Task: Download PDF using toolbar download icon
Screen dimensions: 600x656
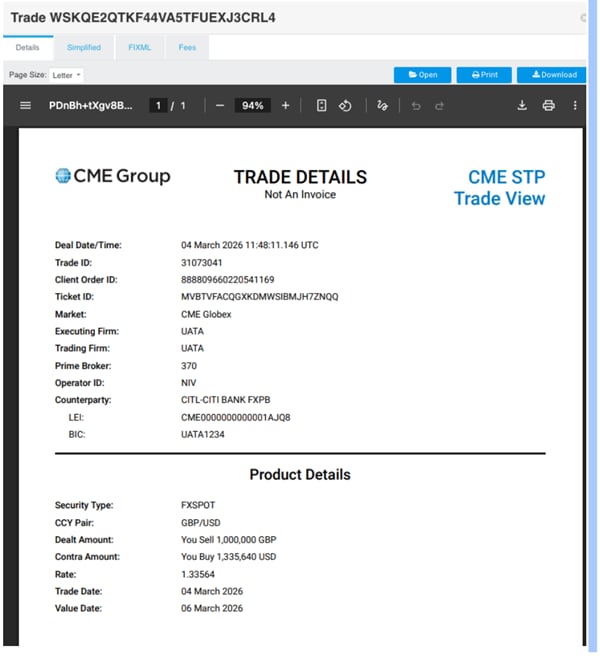Action: point(522,105)
